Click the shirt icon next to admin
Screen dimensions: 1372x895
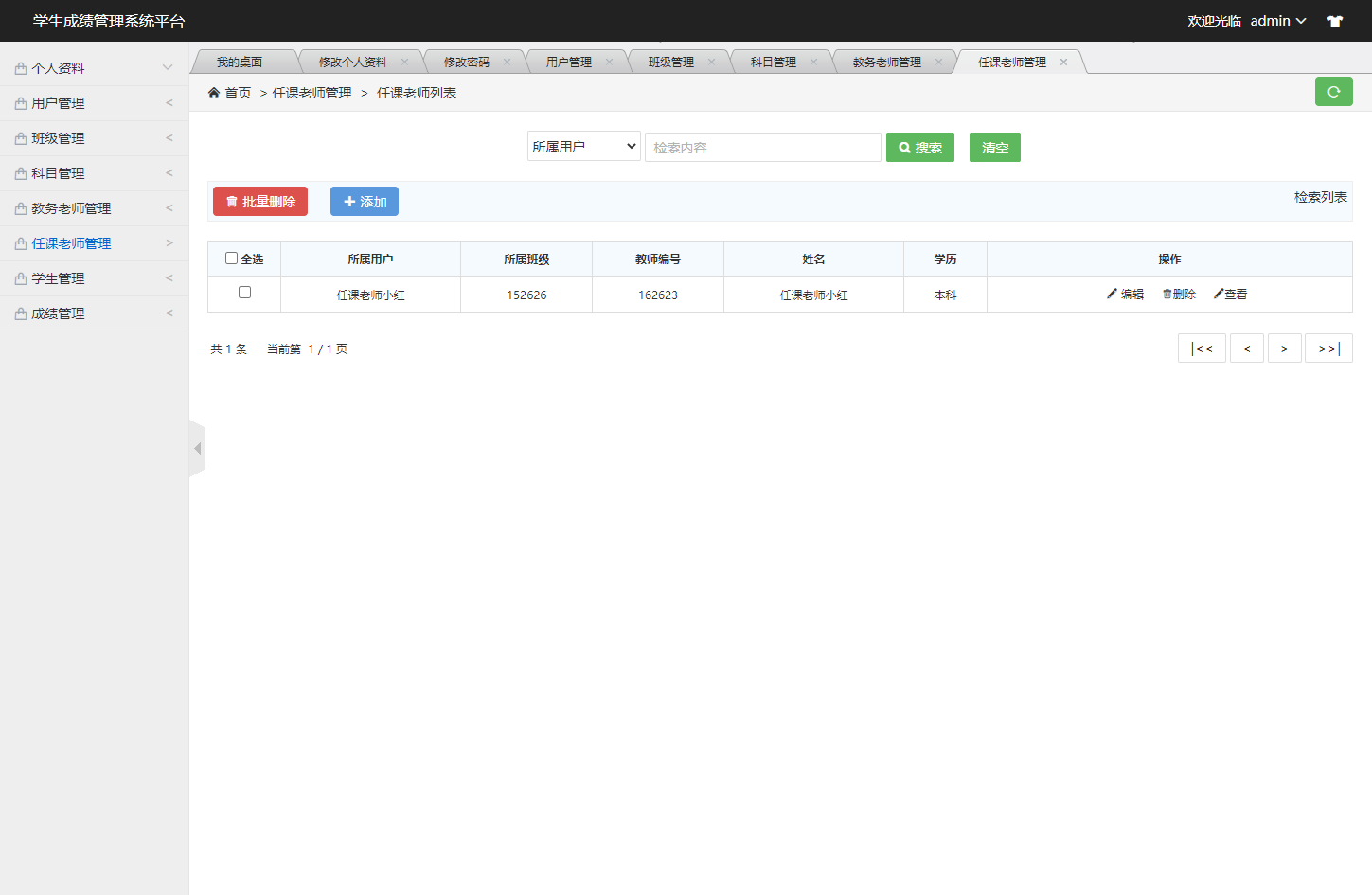point(1334,20)
